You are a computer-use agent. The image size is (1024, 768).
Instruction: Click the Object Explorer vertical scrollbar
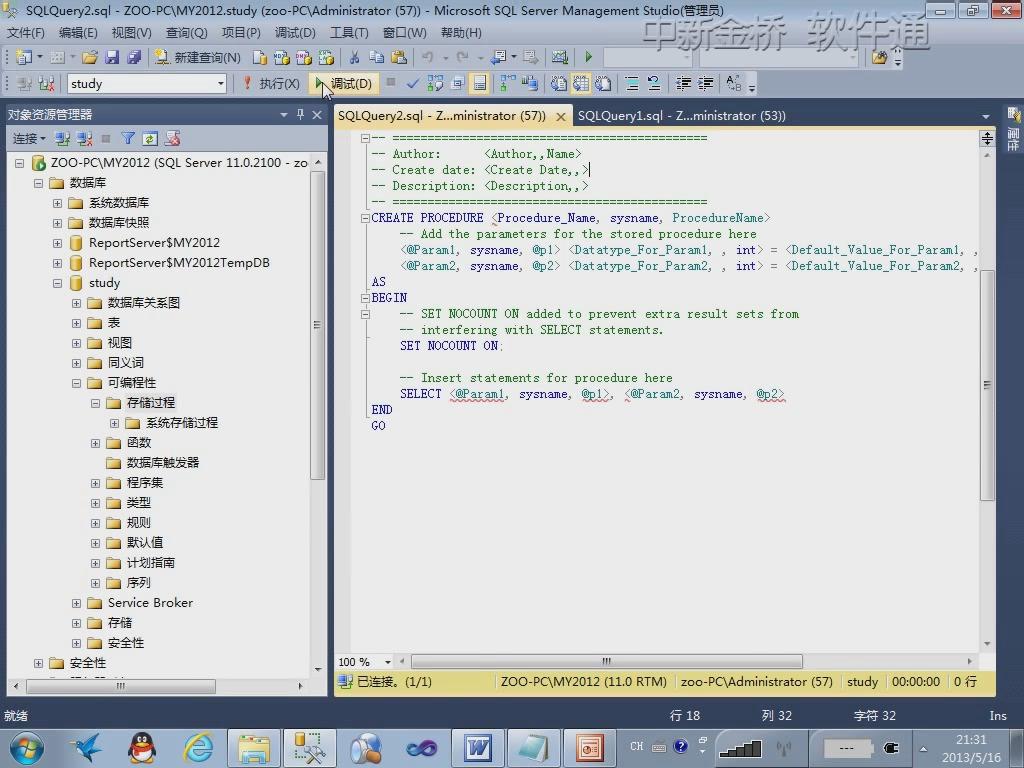click(x=317, y=326)
